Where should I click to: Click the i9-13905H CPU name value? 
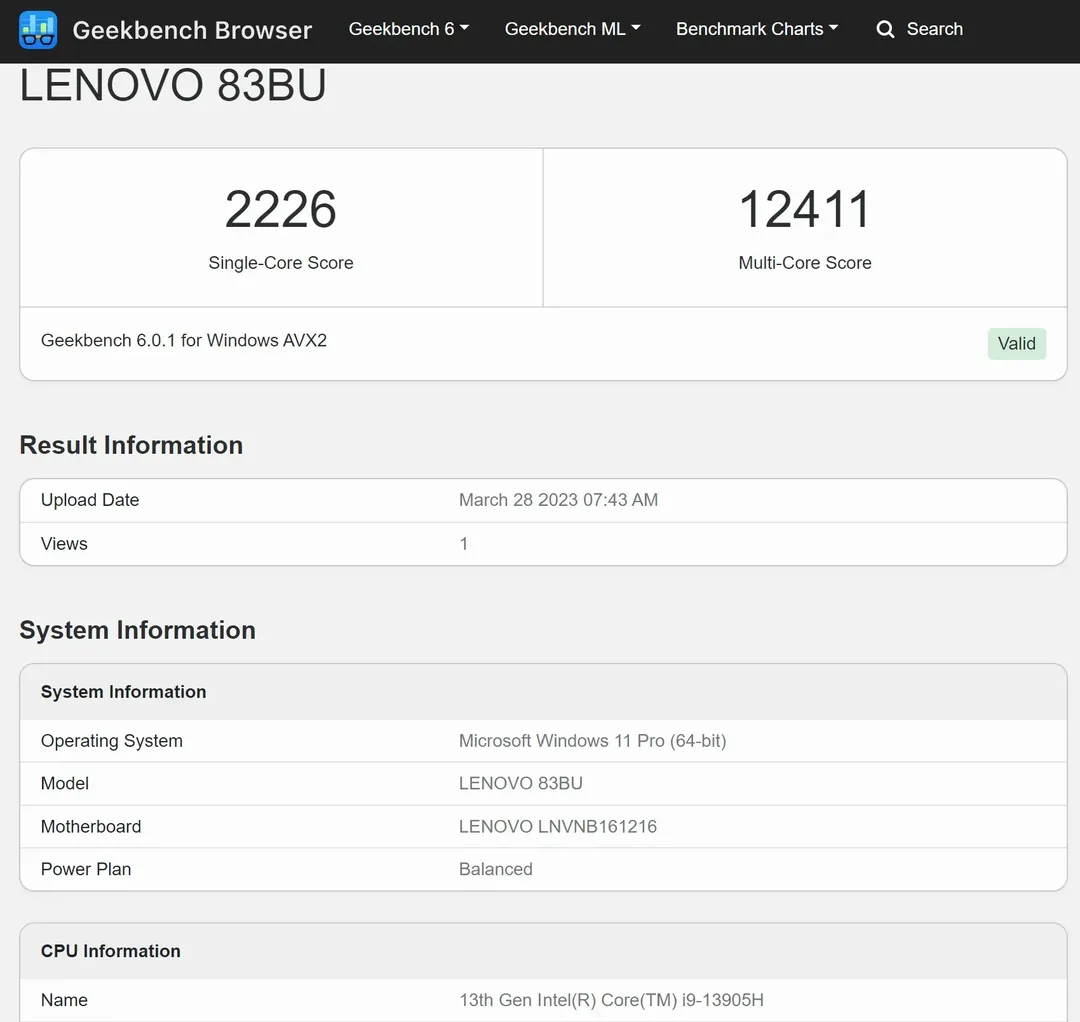click(x=611, y=1000)
